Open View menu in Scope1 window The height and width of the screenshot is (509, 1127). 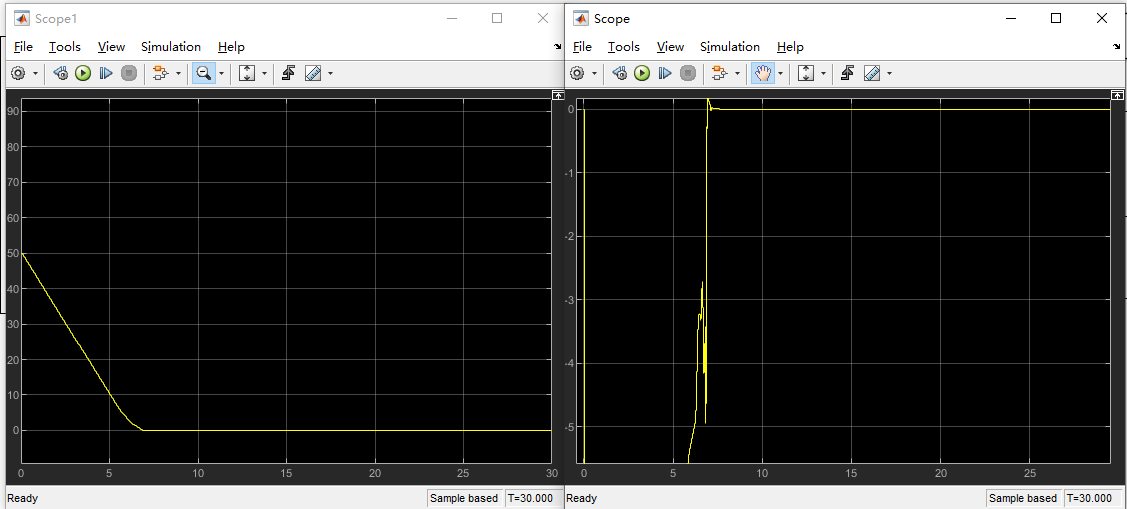click(111, 47)
